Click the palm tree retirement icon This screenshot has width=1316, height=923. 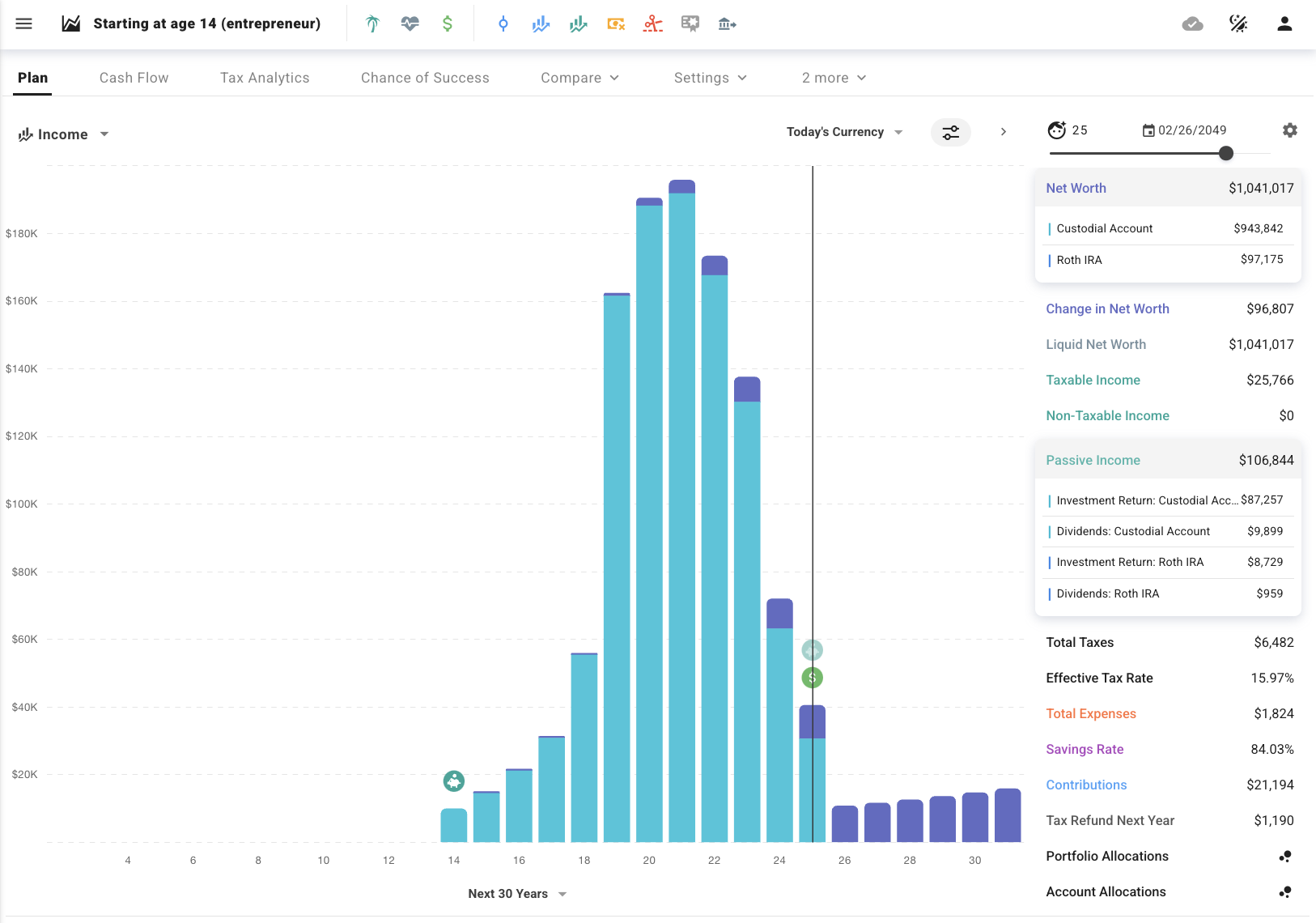point(372,24)
